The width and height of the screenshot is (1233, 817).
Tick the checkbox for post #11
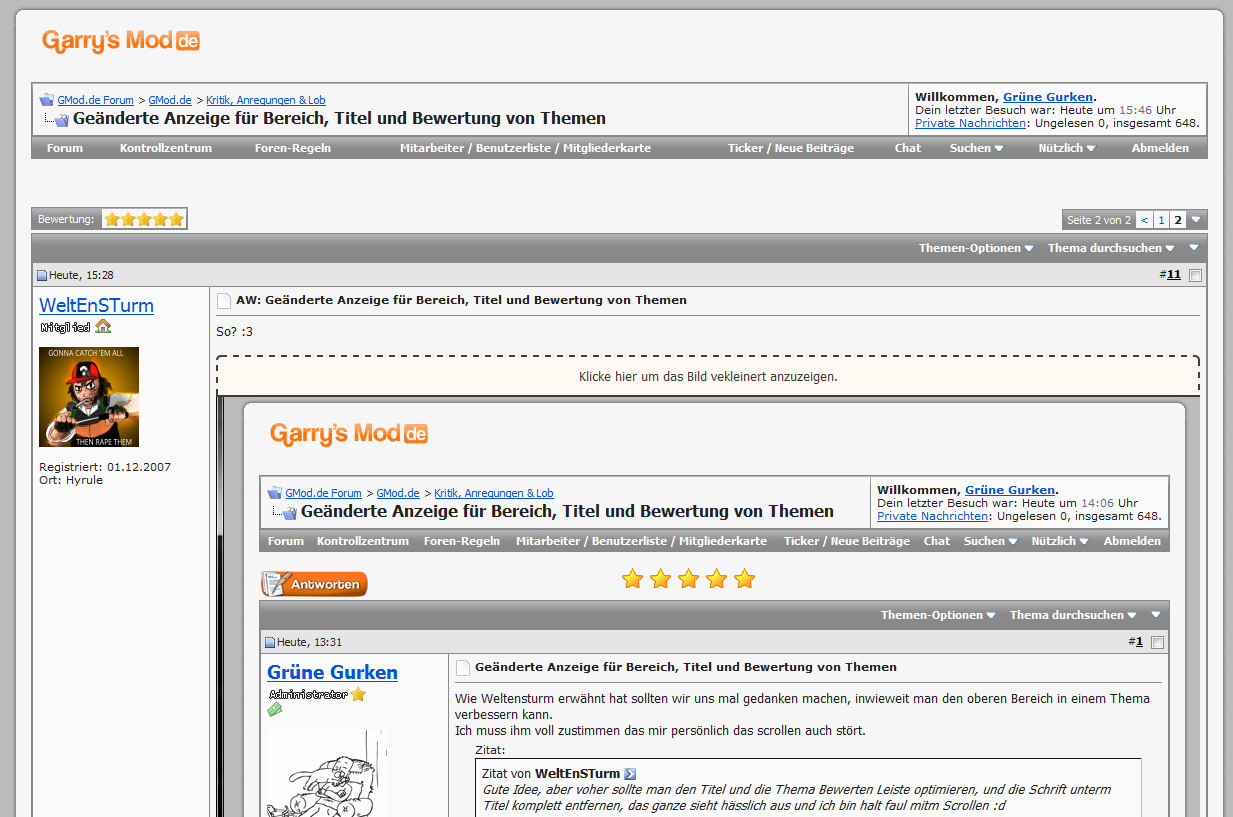tap(1195, 275)
